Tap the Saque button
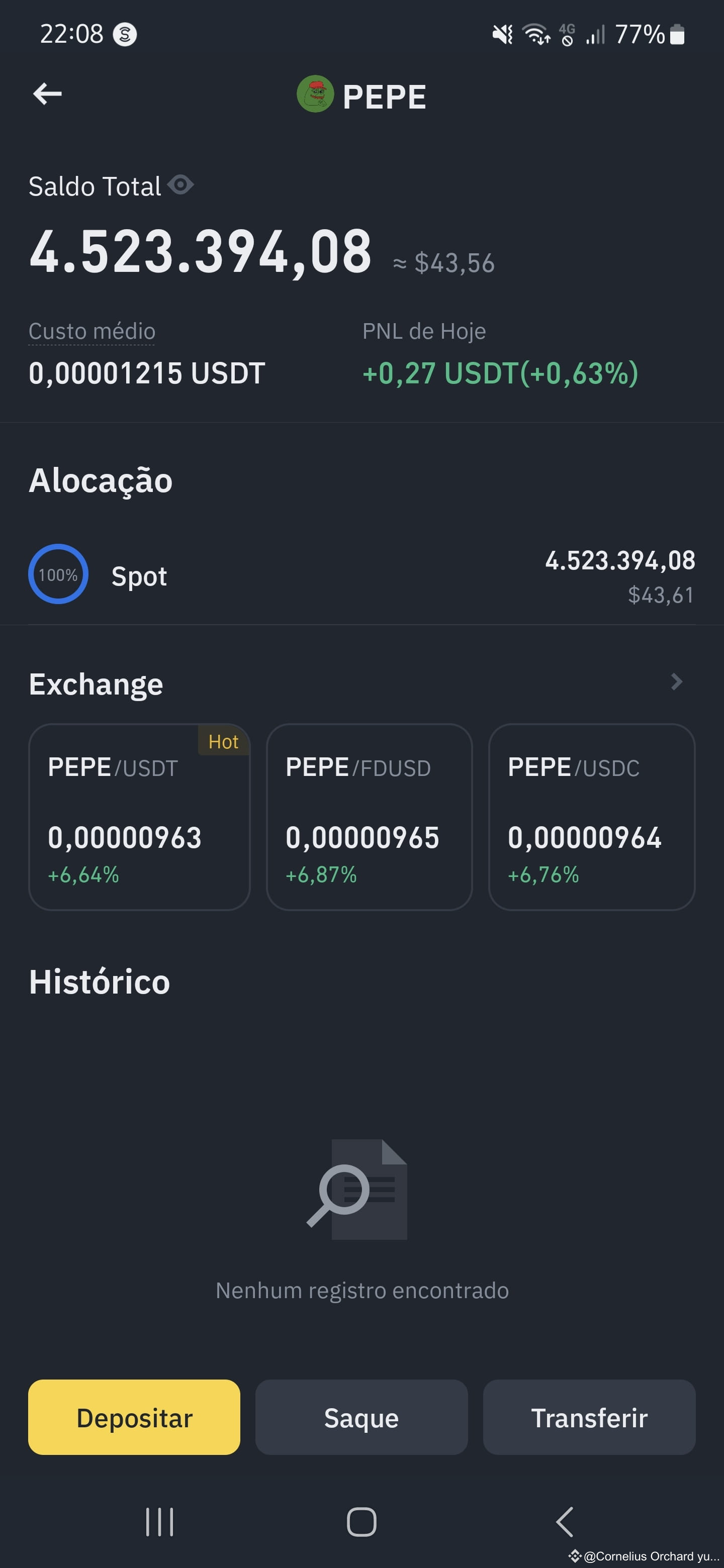 pos(361,1417)
